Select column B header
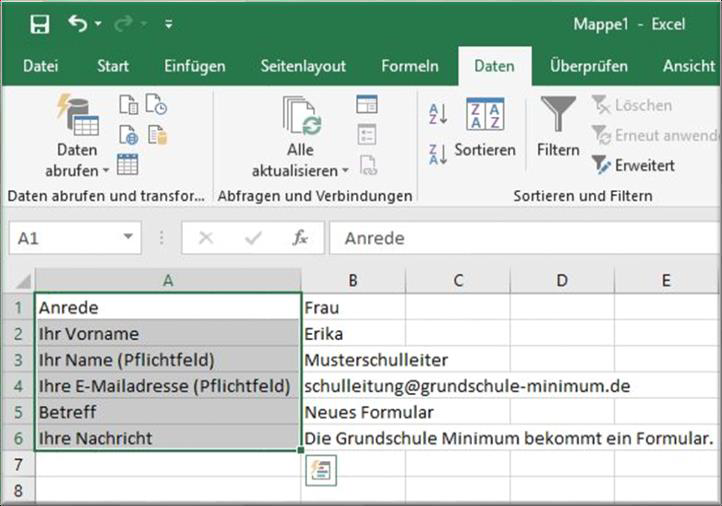Image resolution: width=722 pixels, height=506 pixels. click(353, 281)
